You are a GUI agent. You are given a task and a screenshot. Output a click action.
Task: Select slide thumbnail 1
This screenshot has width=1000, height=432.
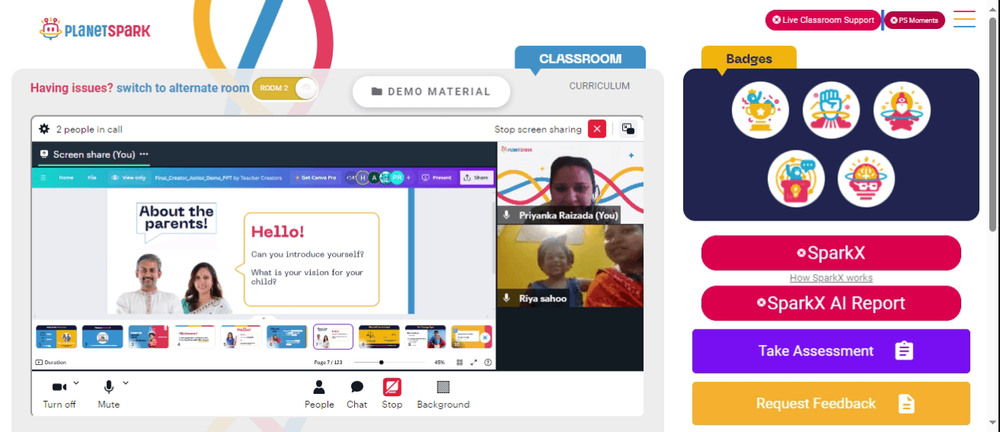tap(56, 336)
